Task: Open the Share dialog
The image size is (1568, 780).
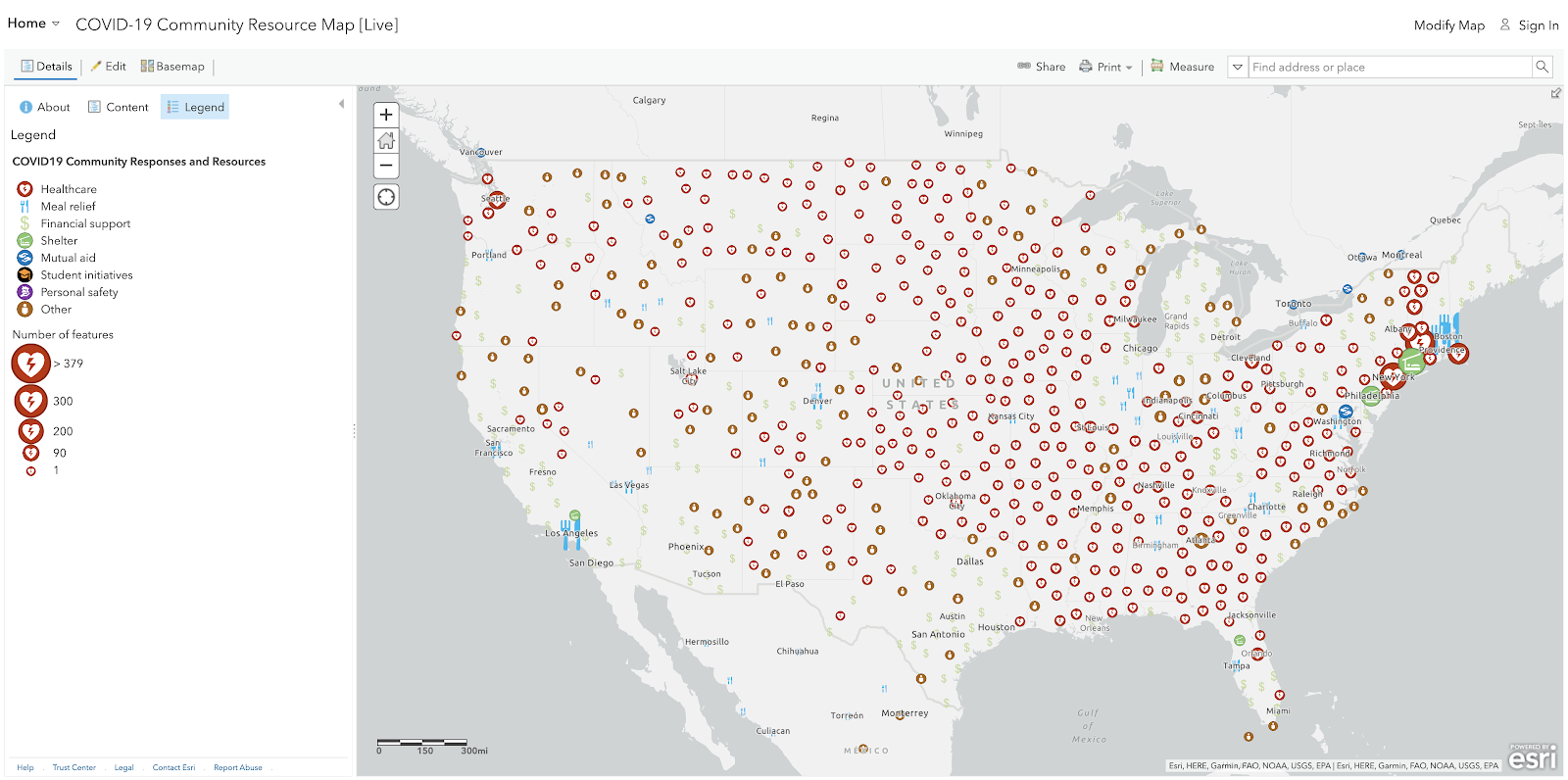Action: (1041, 67)
